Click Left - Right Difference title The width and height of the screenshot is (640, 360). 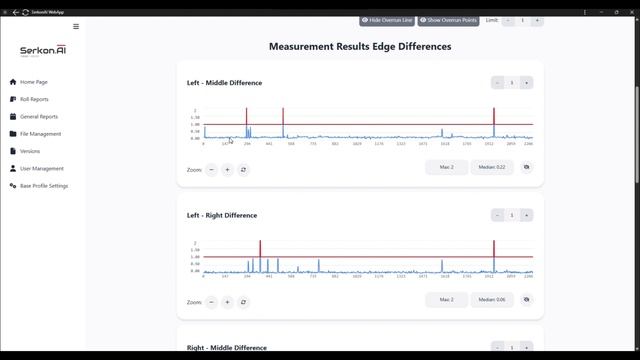tap(222, 216)
